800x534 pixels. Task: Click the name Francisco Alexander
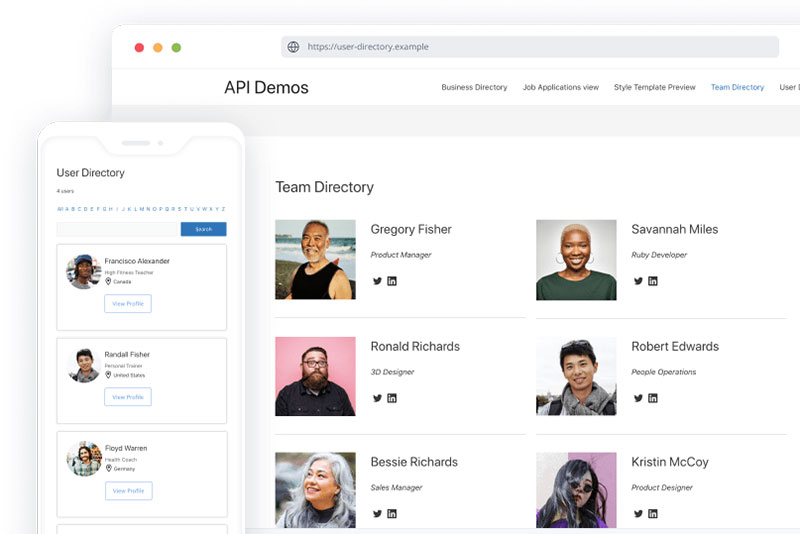137,261
